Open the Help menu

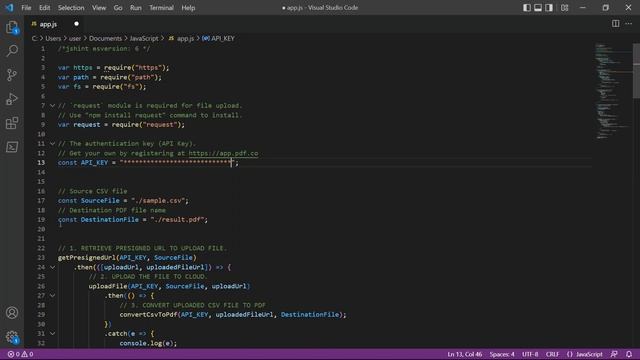[x=188, y=8]
